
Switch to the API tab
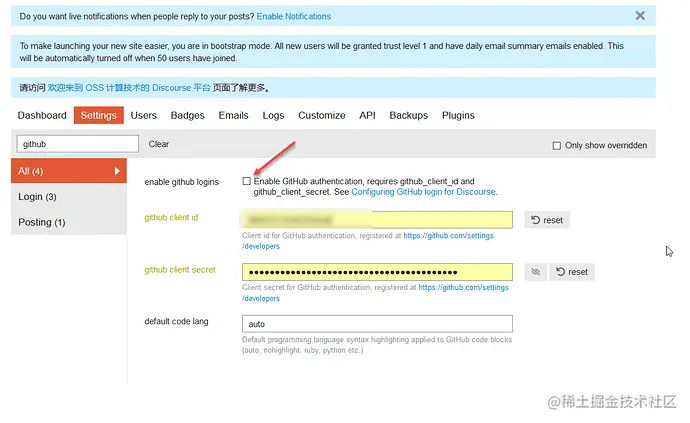click(x=367, y=115)
